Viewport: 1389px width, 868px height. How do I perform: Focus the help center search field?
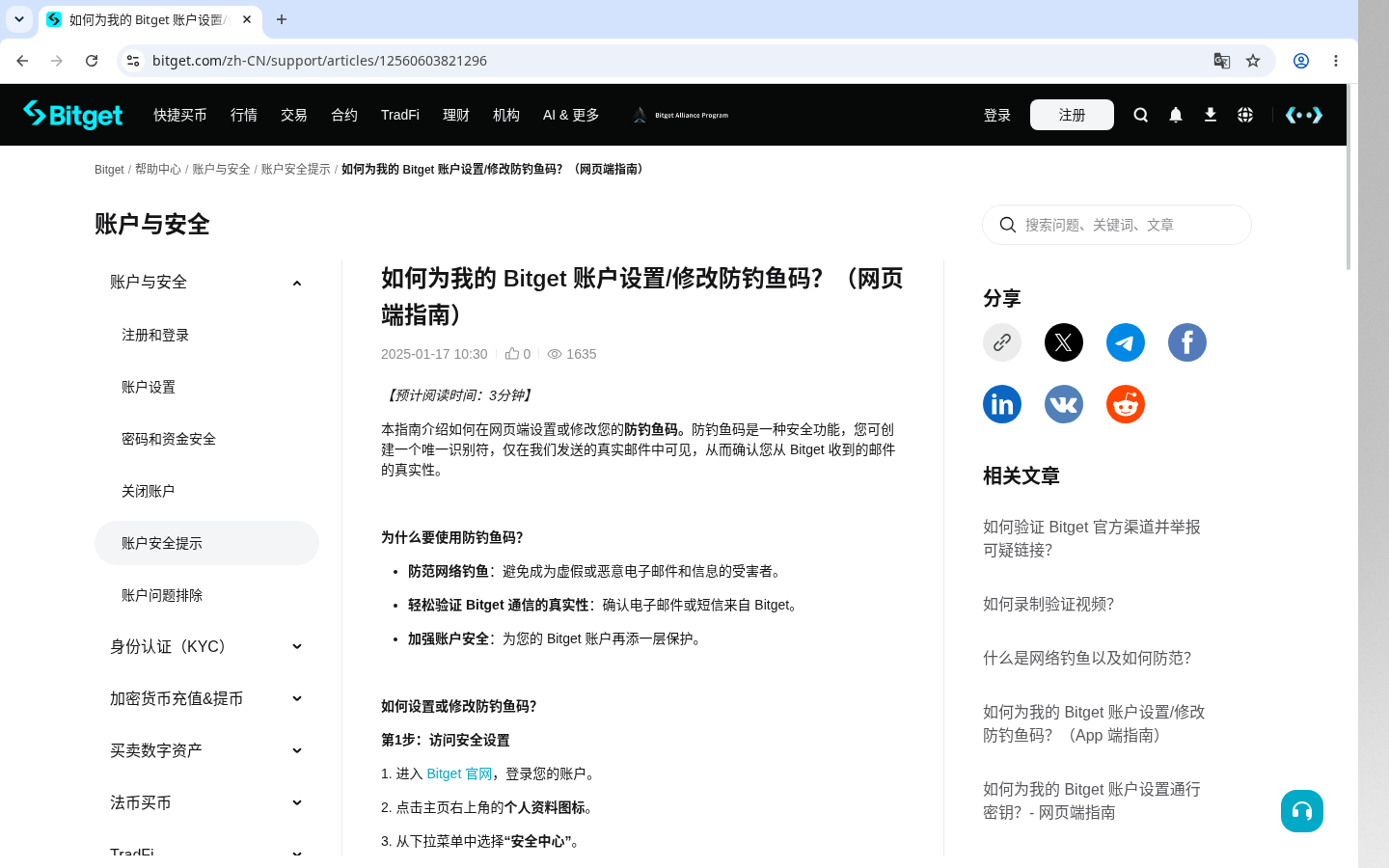point(1117,225)
